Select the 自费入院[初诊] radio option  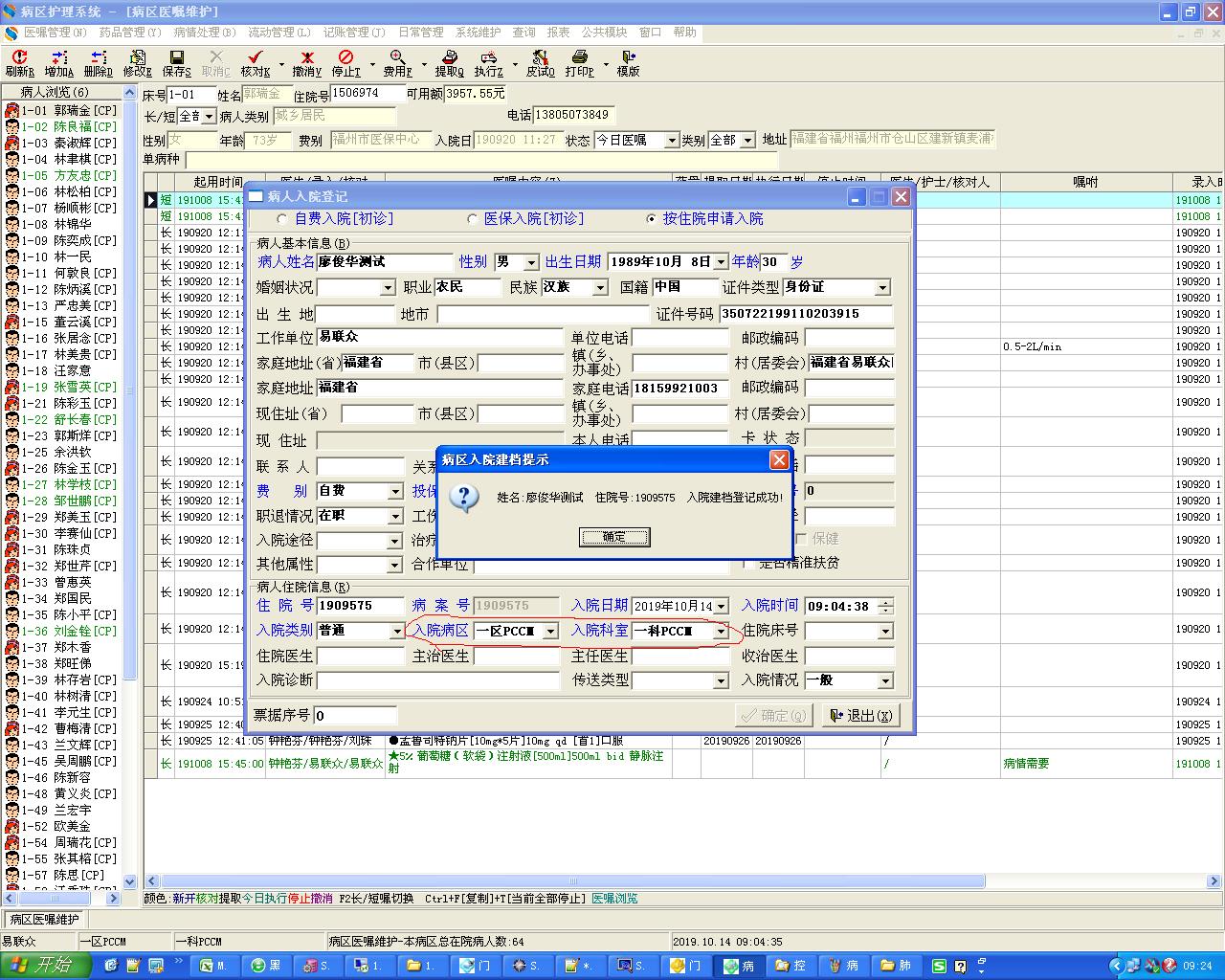pyautogui.click(x=282, y=219)
